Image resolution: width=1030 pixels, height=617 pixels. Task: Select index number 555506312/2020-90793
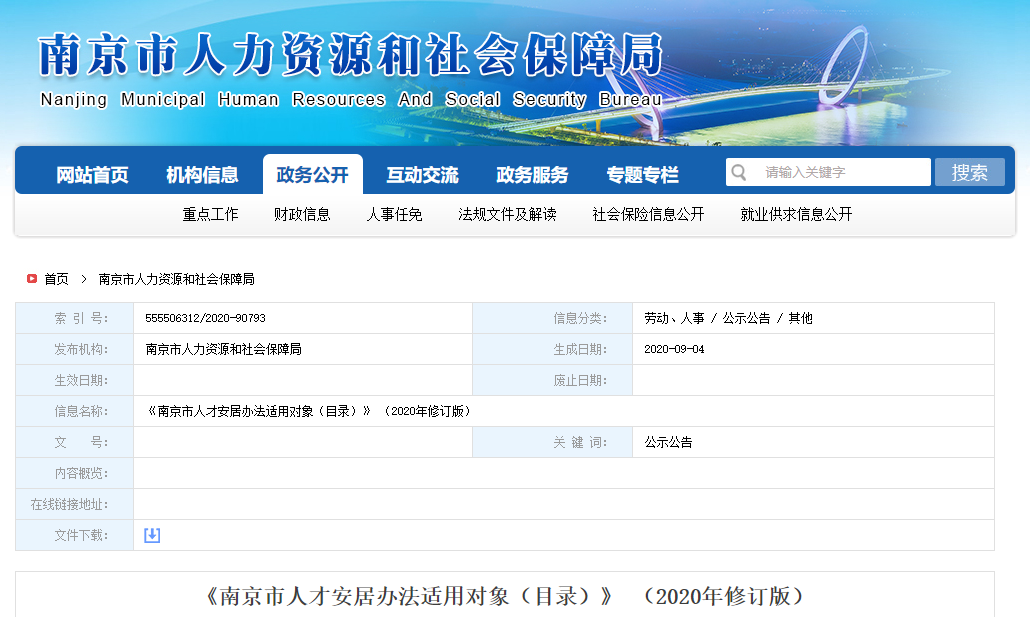click(x=206, y=318)
